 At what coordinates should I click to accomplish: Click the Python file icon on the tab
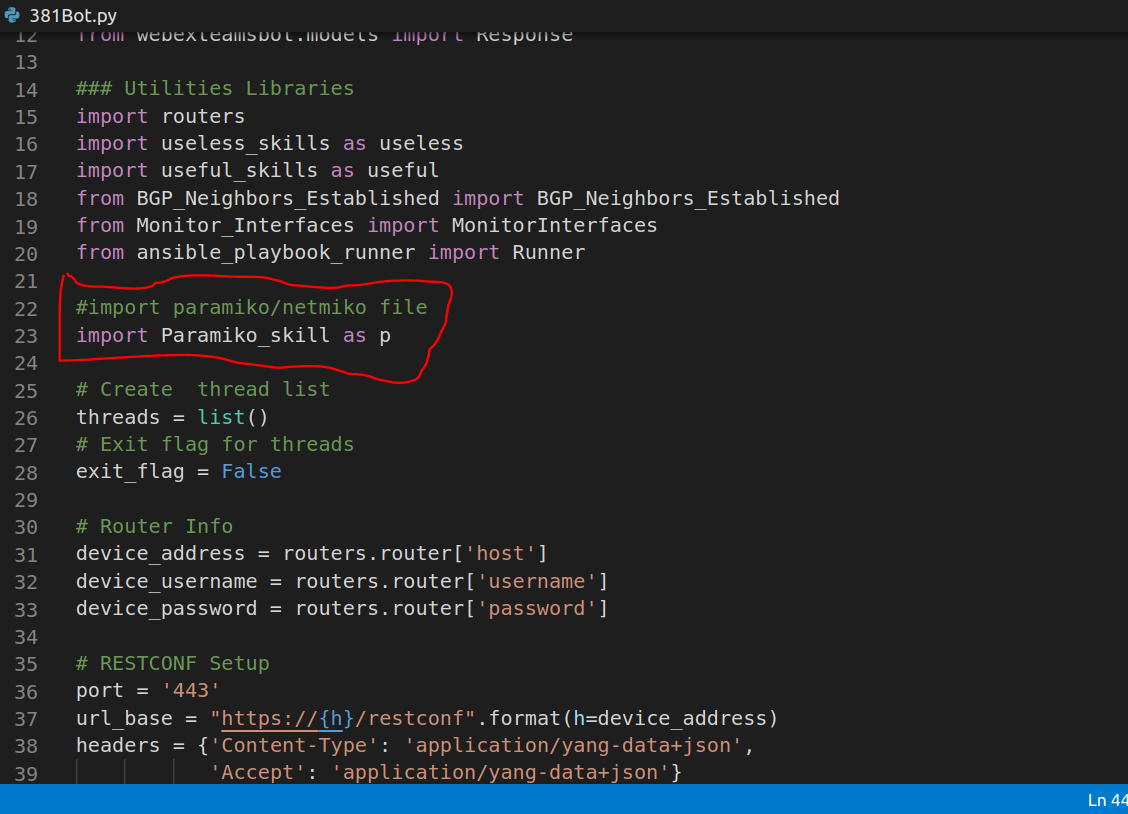coord(12,15)
